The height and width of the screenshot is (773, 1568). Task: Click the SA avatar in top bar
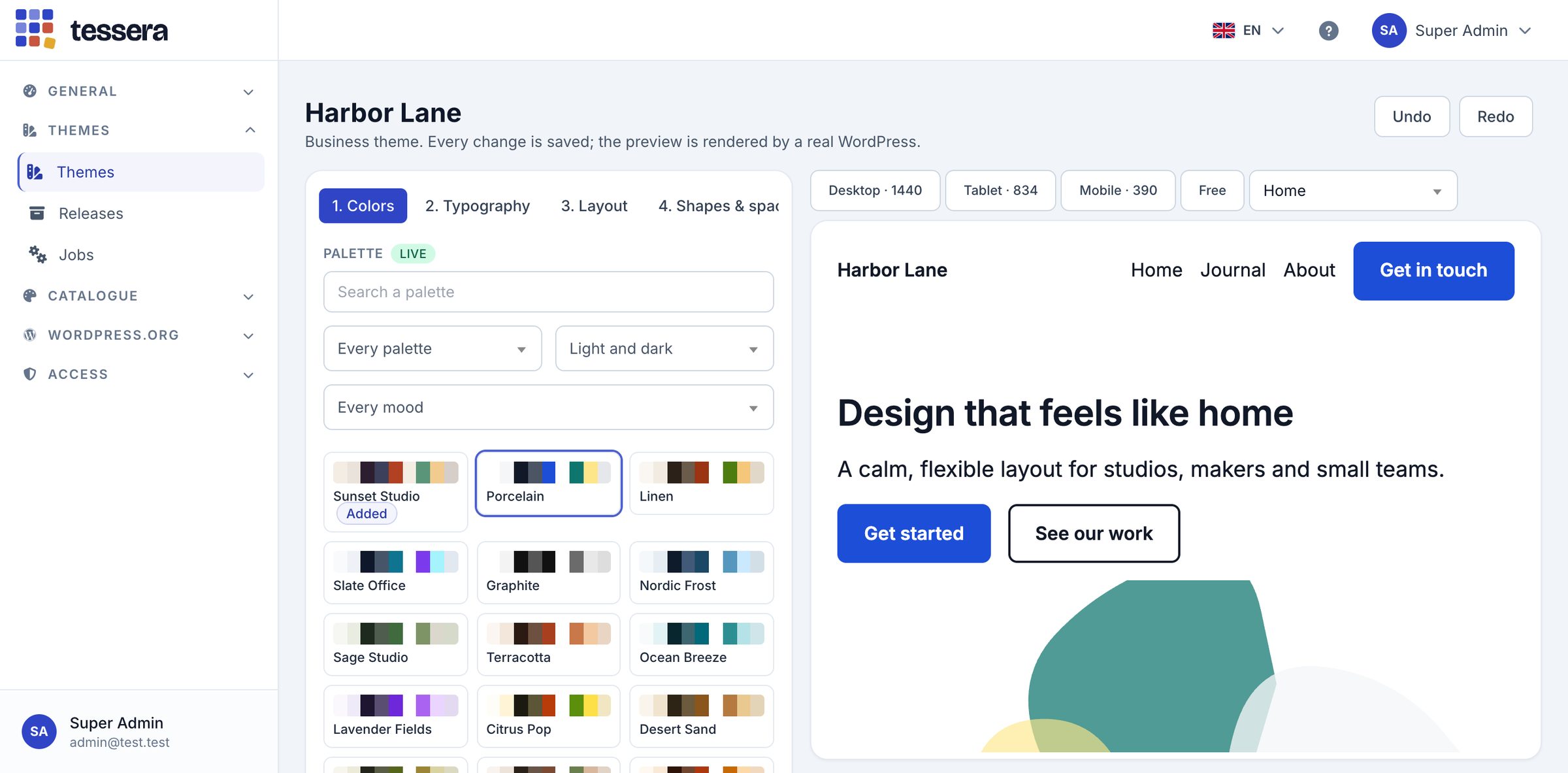click(1388, 31)
